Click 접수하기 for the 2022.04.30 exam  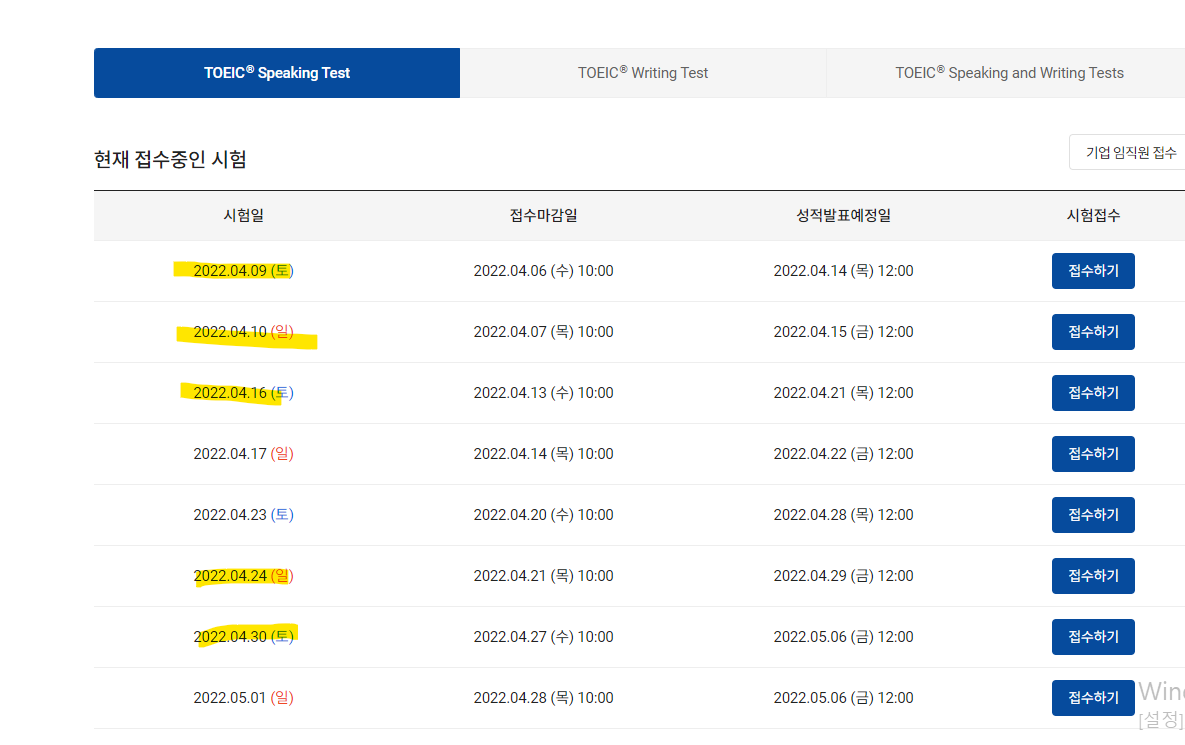(1093, 637)
